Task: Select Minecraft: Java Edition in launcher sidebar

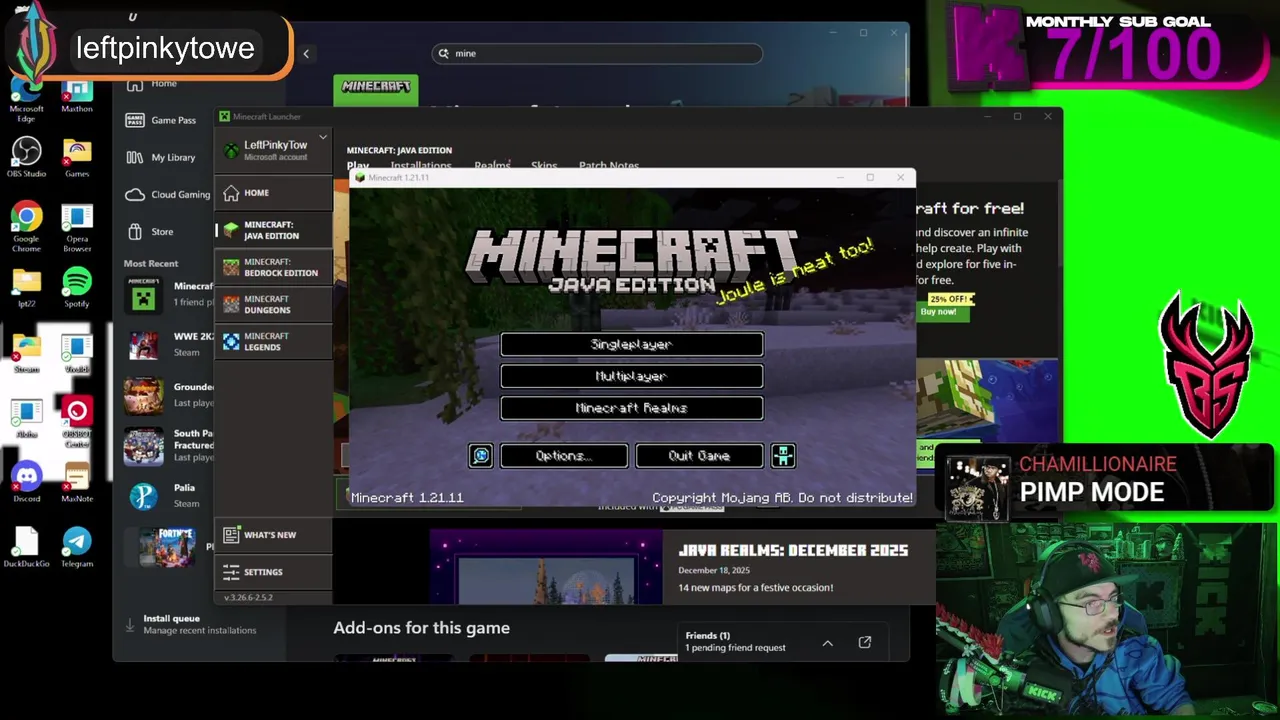Action: pos(273,230)
